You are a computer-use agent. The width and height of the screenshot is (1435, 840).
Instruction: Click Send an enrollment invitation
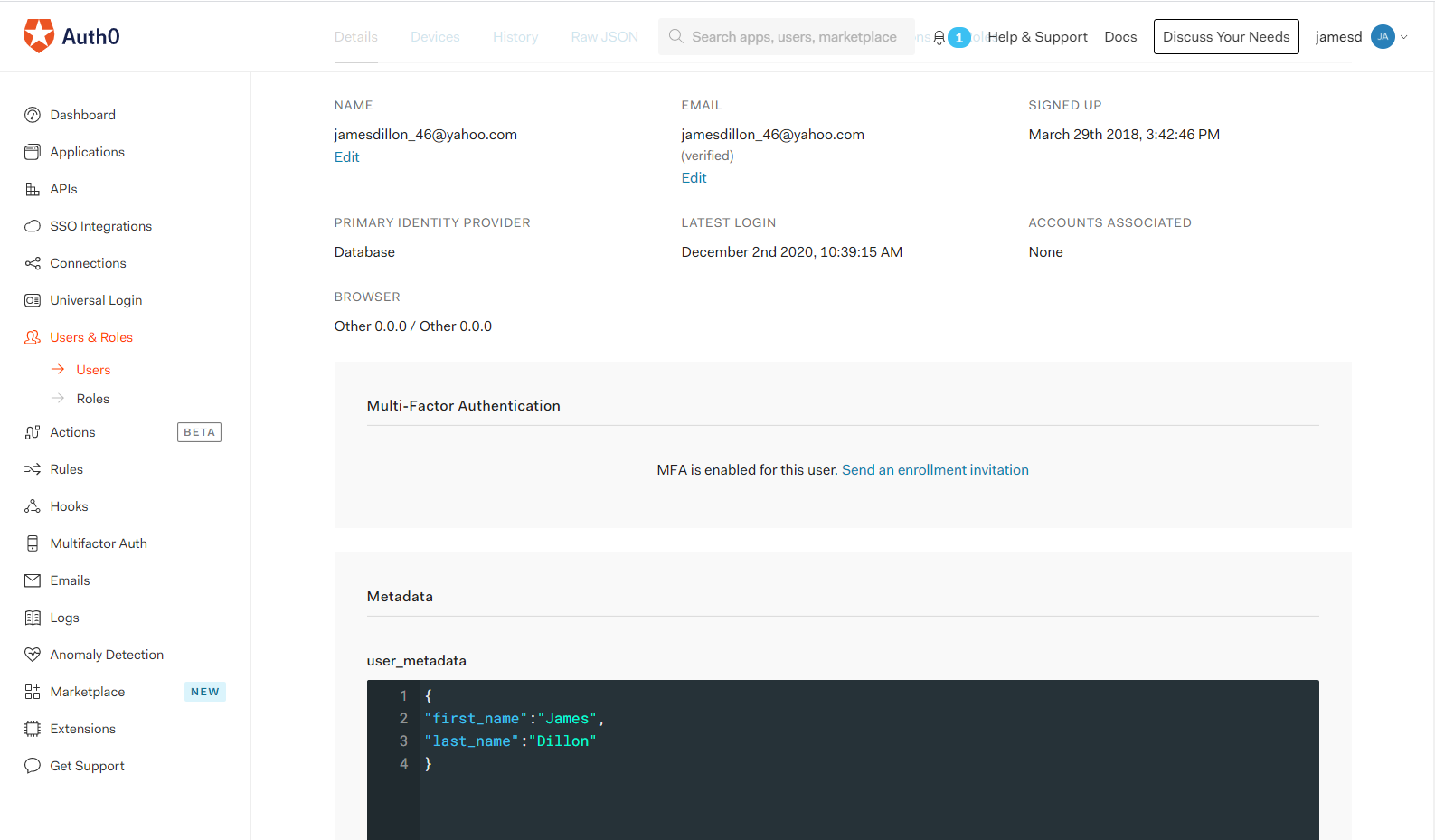coord(935,470)
